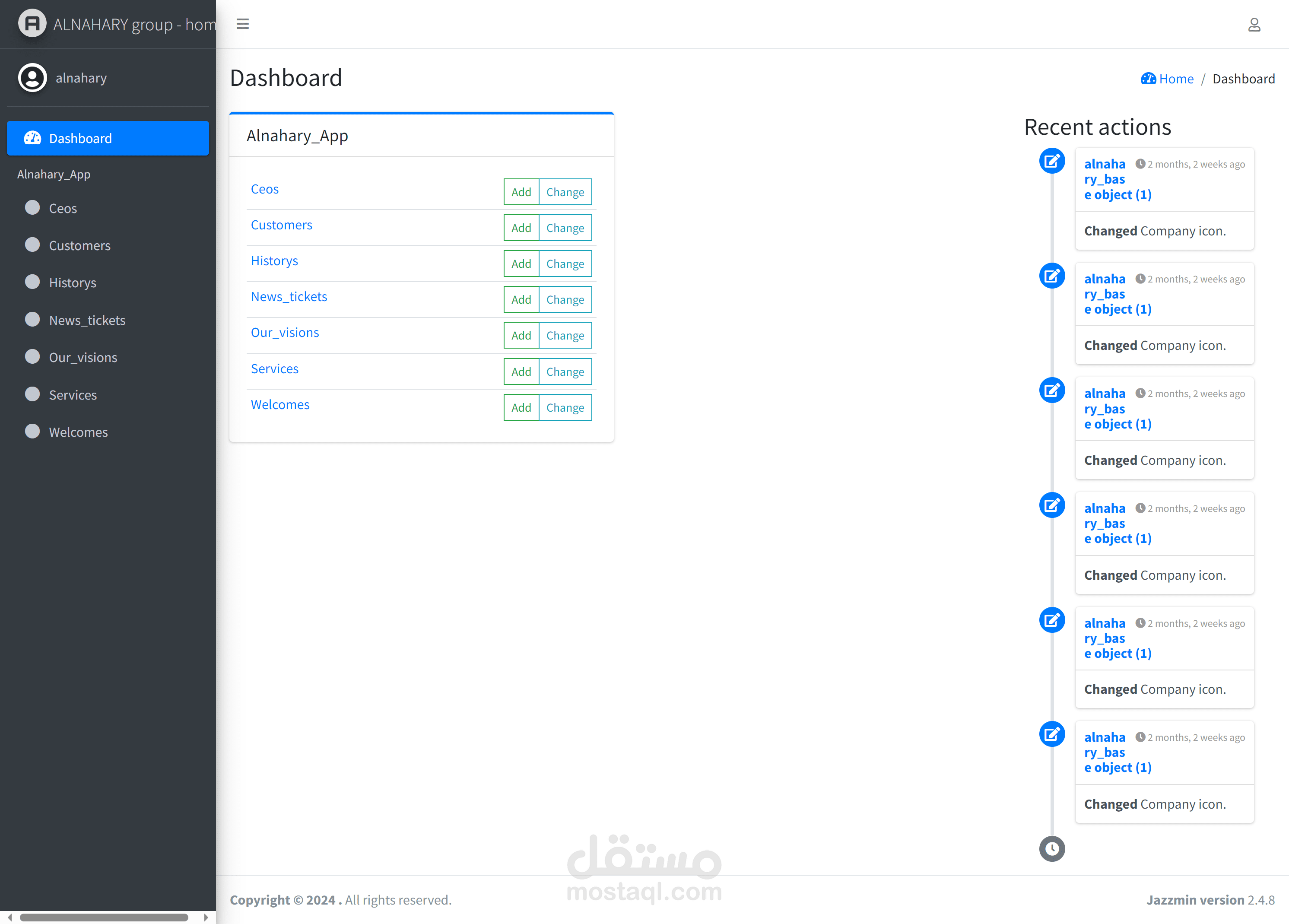Screen dimensions: 1289x924
Task: Click the circle icon beside Ceos in sidebar
Action: point(33,208)
